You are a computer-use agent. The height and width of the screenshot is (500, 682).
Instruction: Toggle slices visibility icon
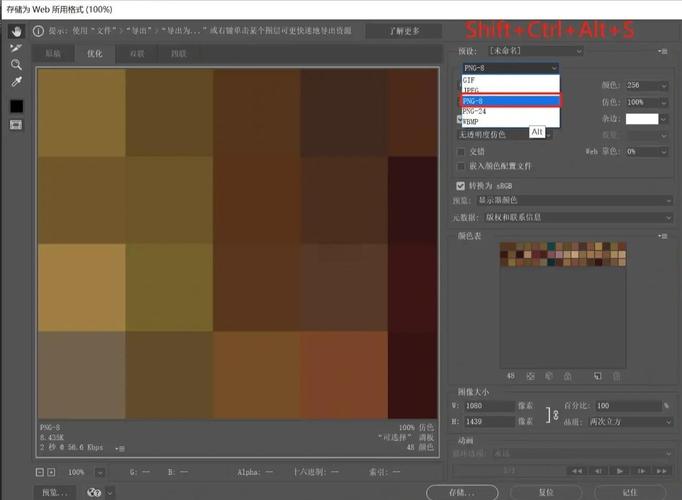[x=16, y=124]
